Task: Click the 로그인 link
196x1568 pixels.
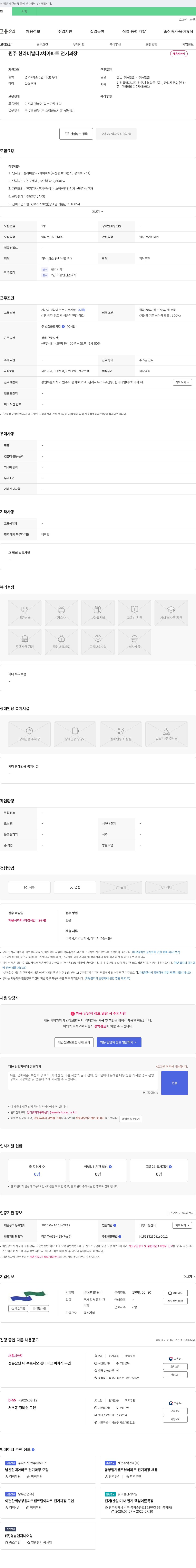Action: coord(183,19)
